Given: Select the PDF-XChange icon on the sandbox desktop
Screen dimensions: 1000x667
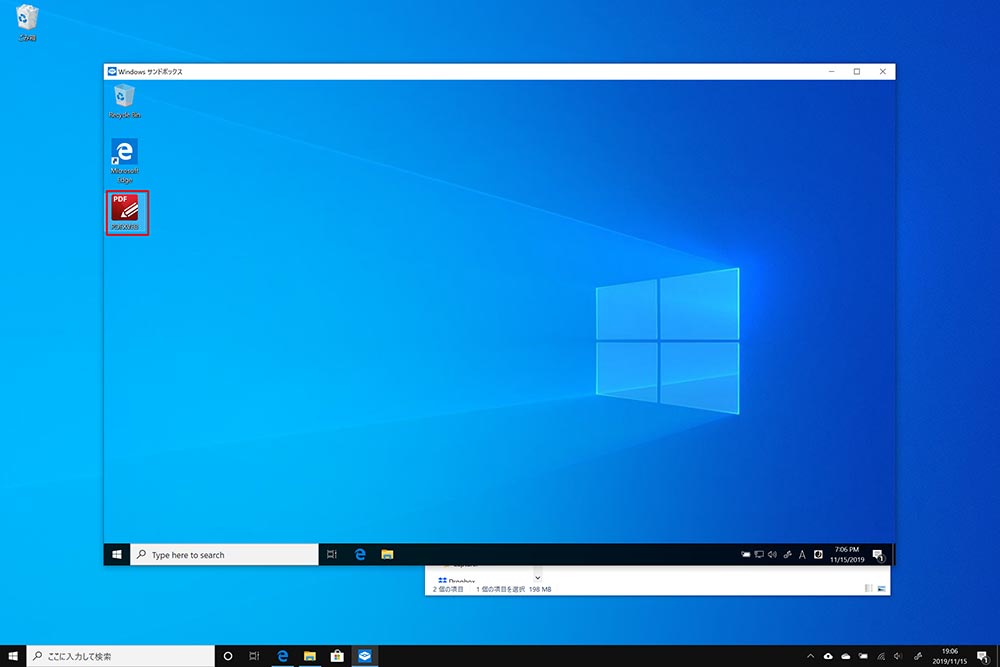Looking at the screenshot, I should [125, 212].
